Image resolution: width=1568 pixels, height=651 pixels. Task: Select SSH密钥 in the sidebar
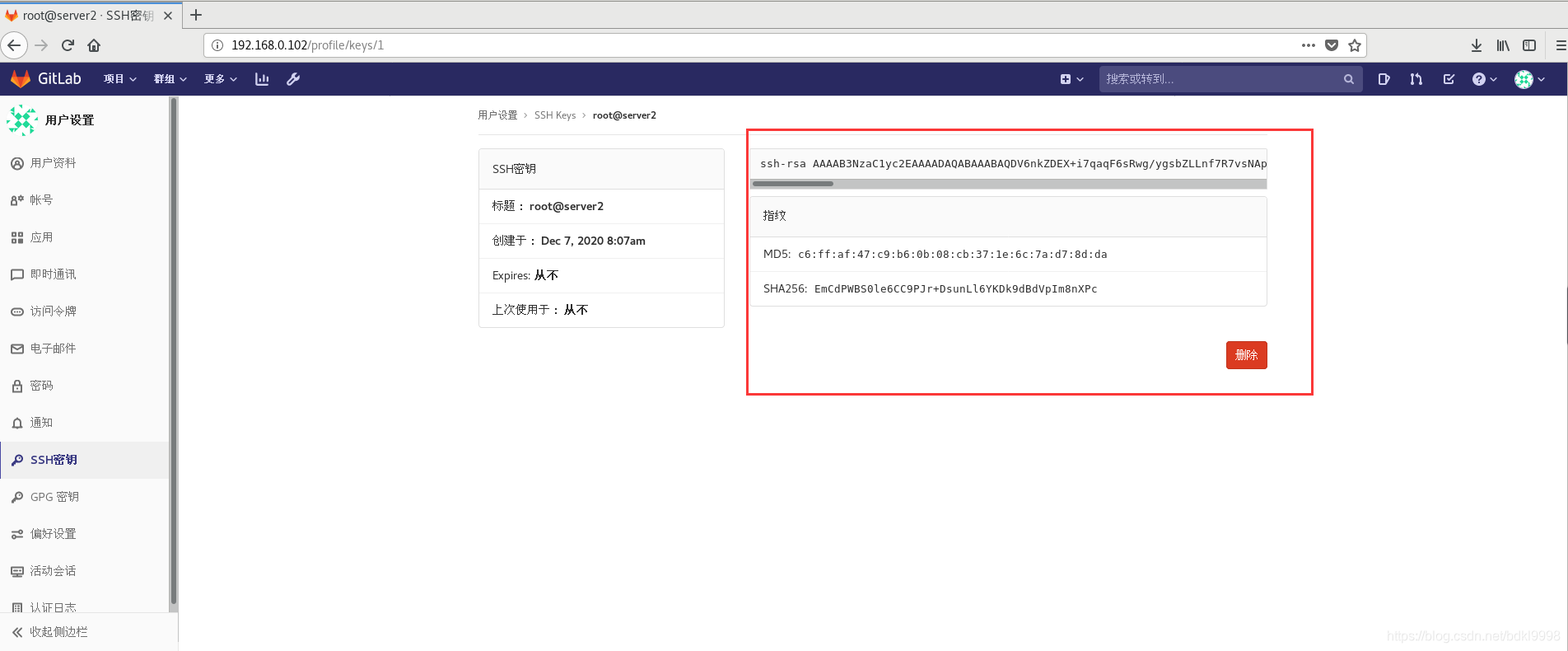[84, 460]
